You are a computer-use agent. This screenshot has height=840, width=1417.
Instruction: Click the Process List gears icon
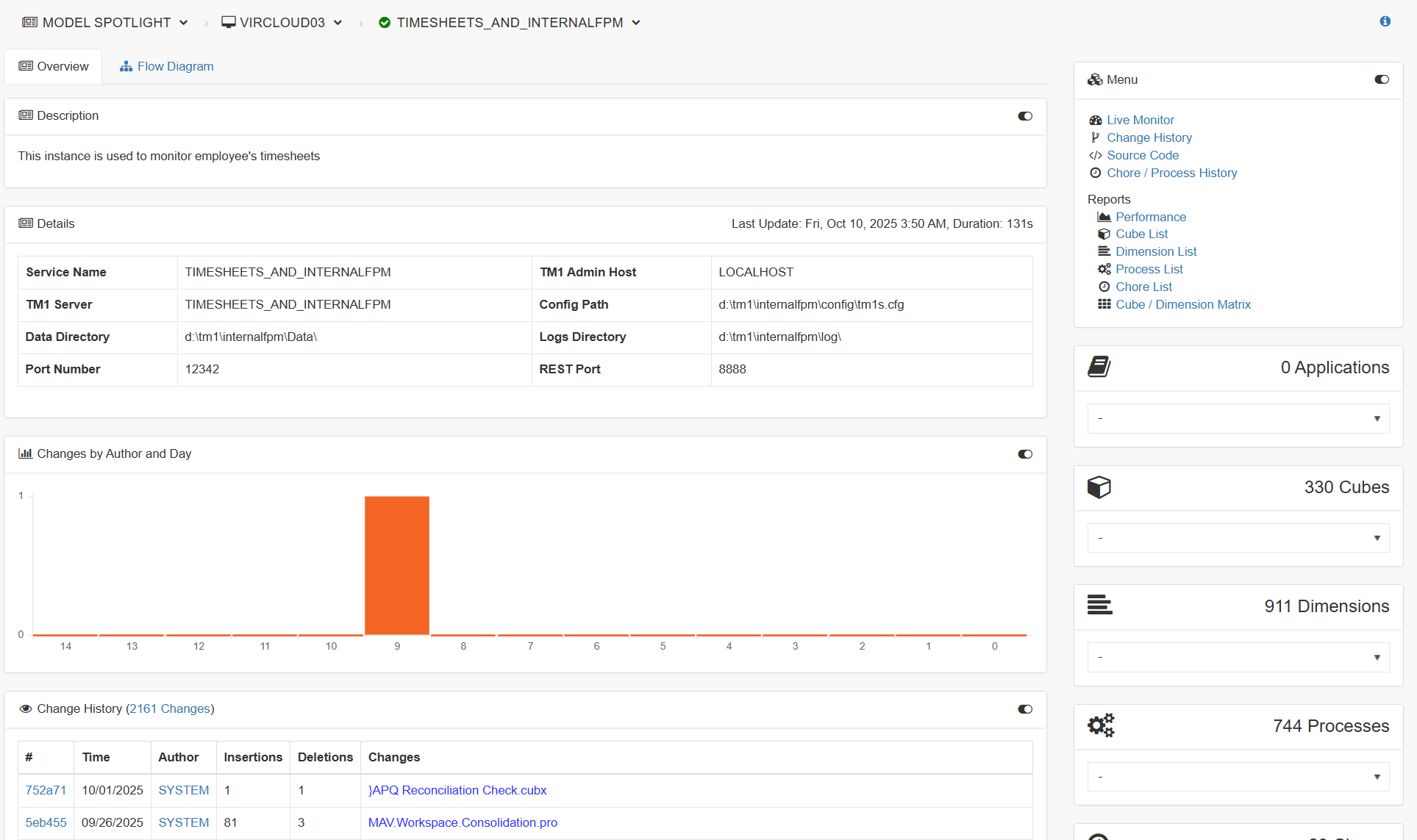tap(1104, 269)
